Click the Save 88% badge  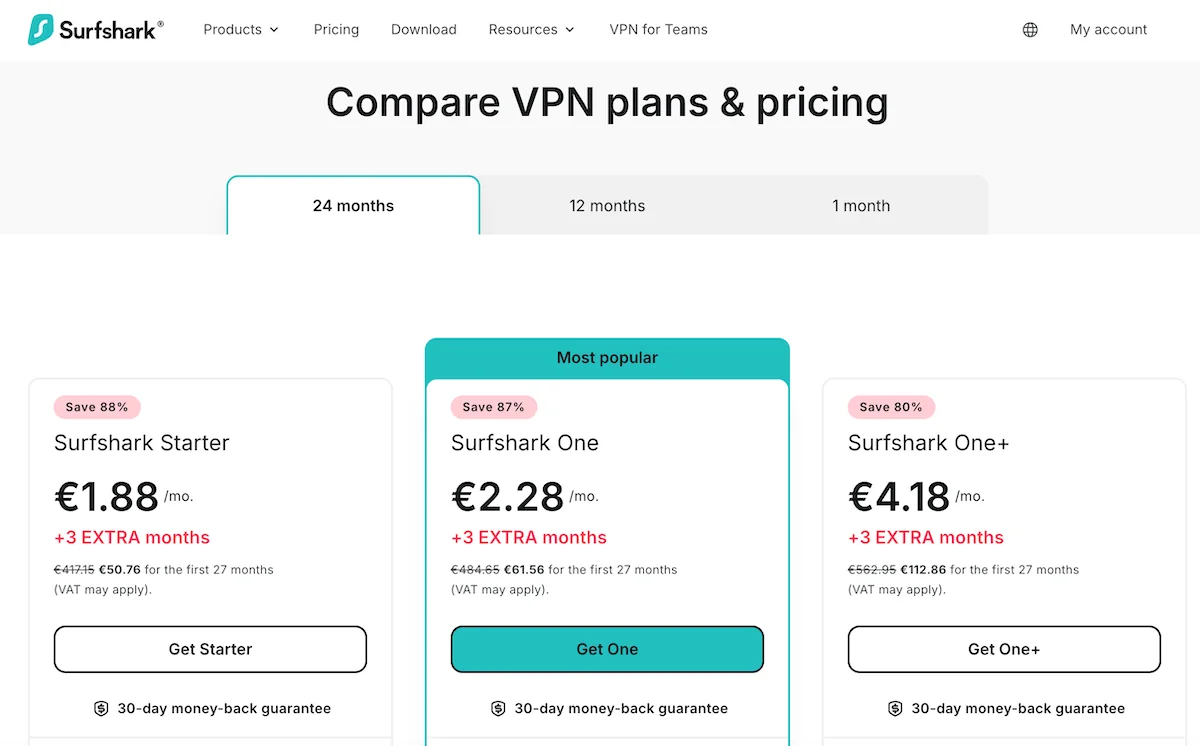97,407
